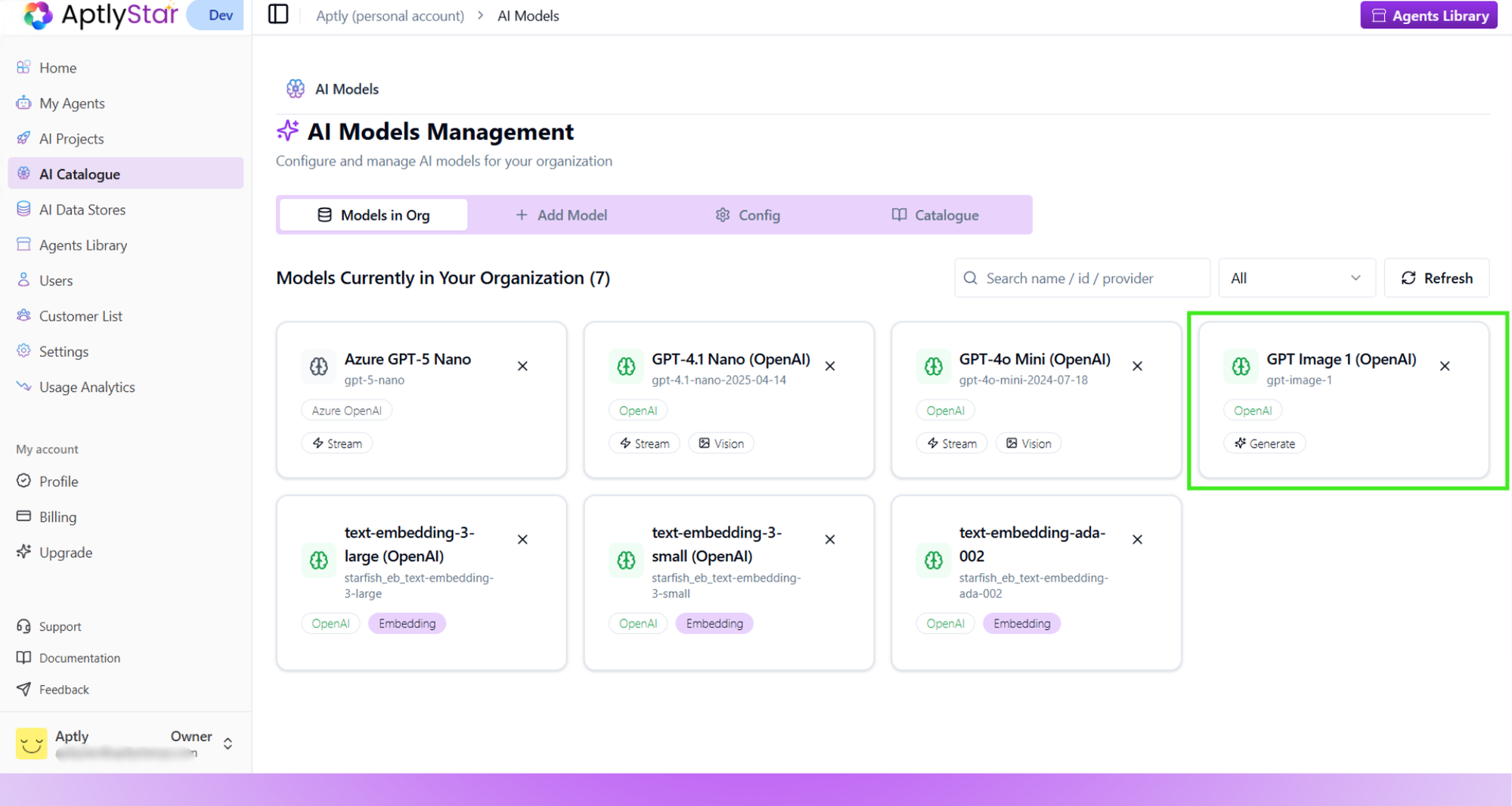Click the Profile icon
This screenshot has height=806, width=1512.
pos(23,481)
